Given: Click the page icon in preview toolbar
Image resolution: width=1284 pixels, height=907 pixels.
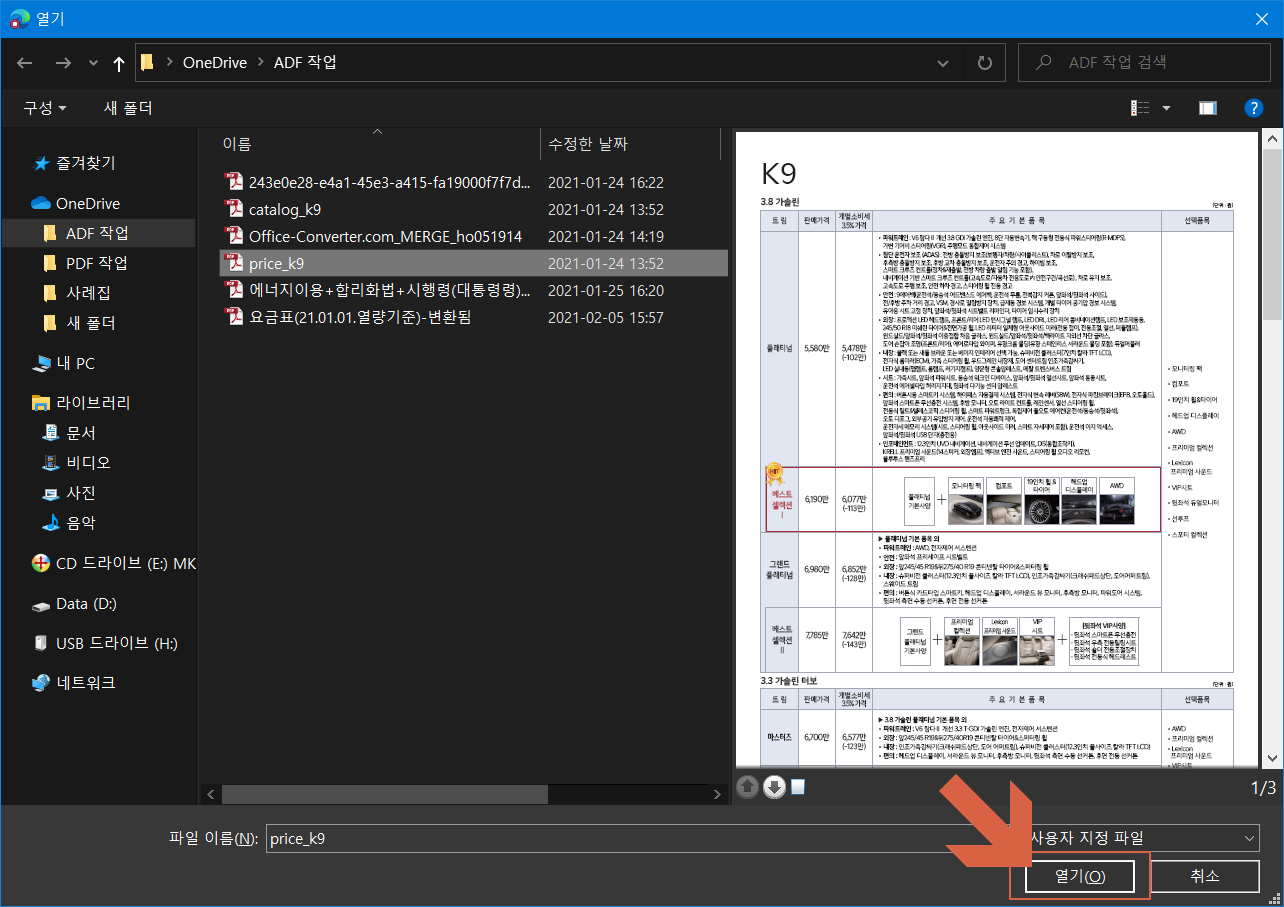Looking at the screenshot, I should 798,787.
